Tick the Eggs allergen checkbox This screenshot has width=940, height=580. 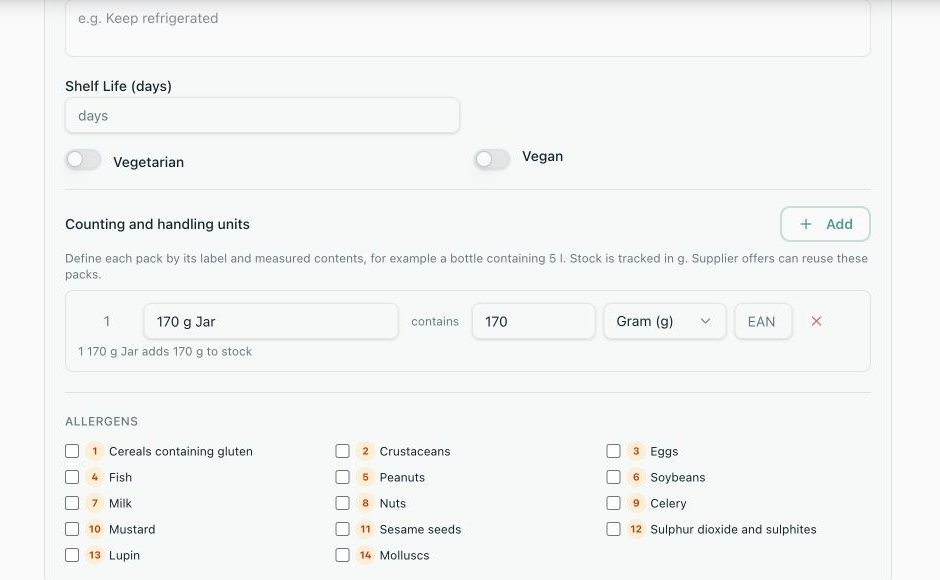[613, 451]
